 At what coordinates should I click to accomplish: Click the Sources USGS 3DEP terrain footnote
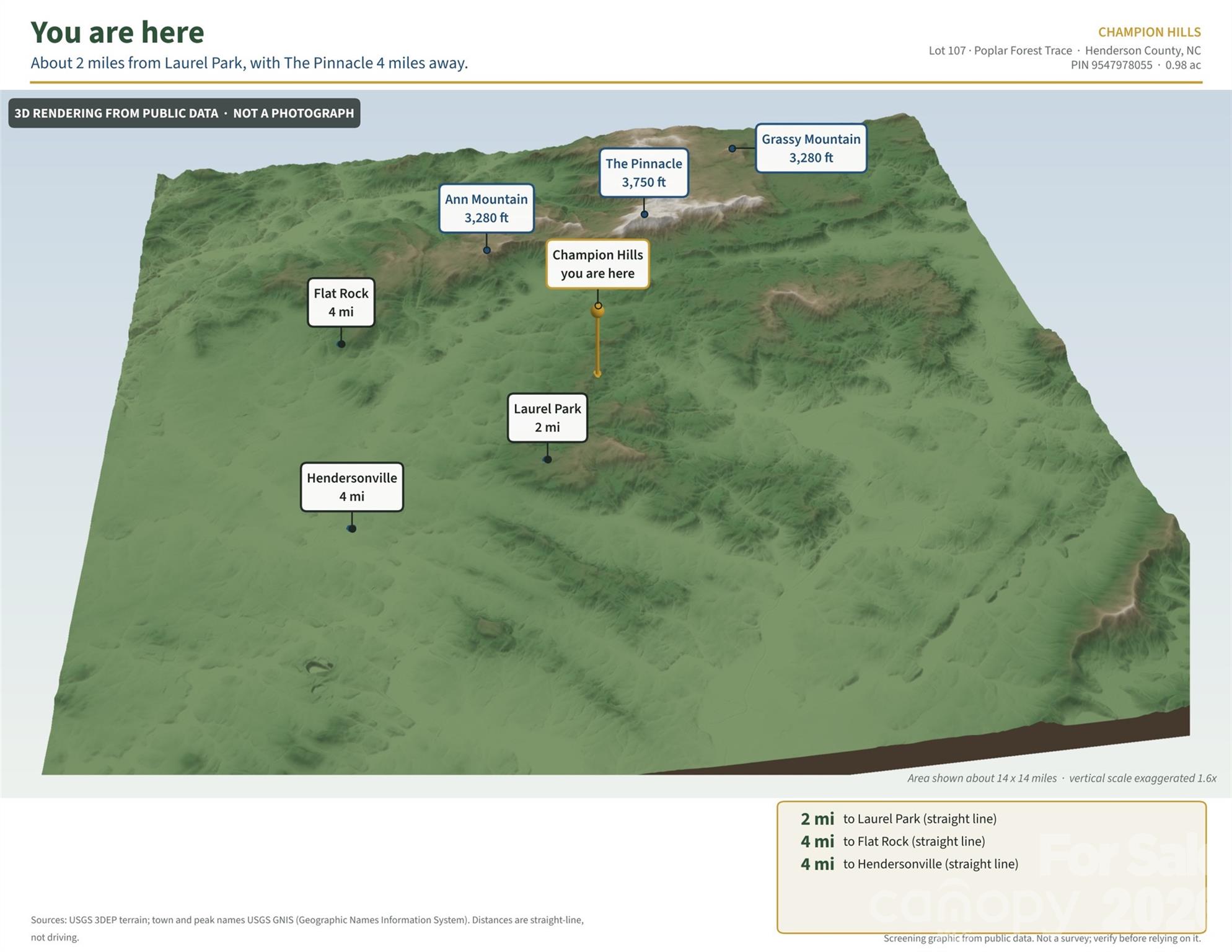(307, 928)
